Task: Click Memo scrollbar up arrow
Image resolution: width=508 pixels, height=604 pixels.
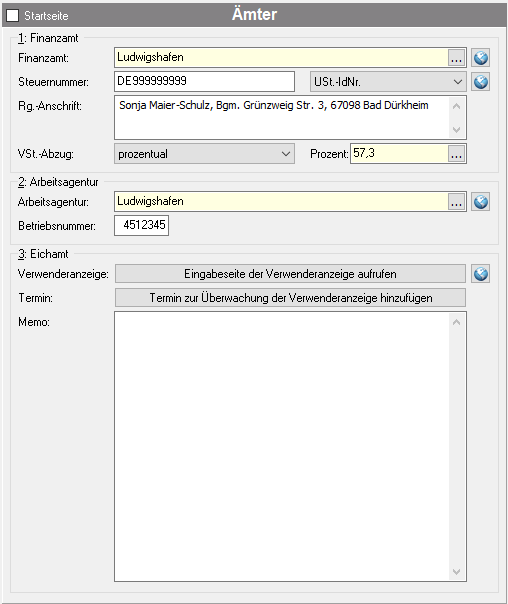Action: click(x=457, y=322)
